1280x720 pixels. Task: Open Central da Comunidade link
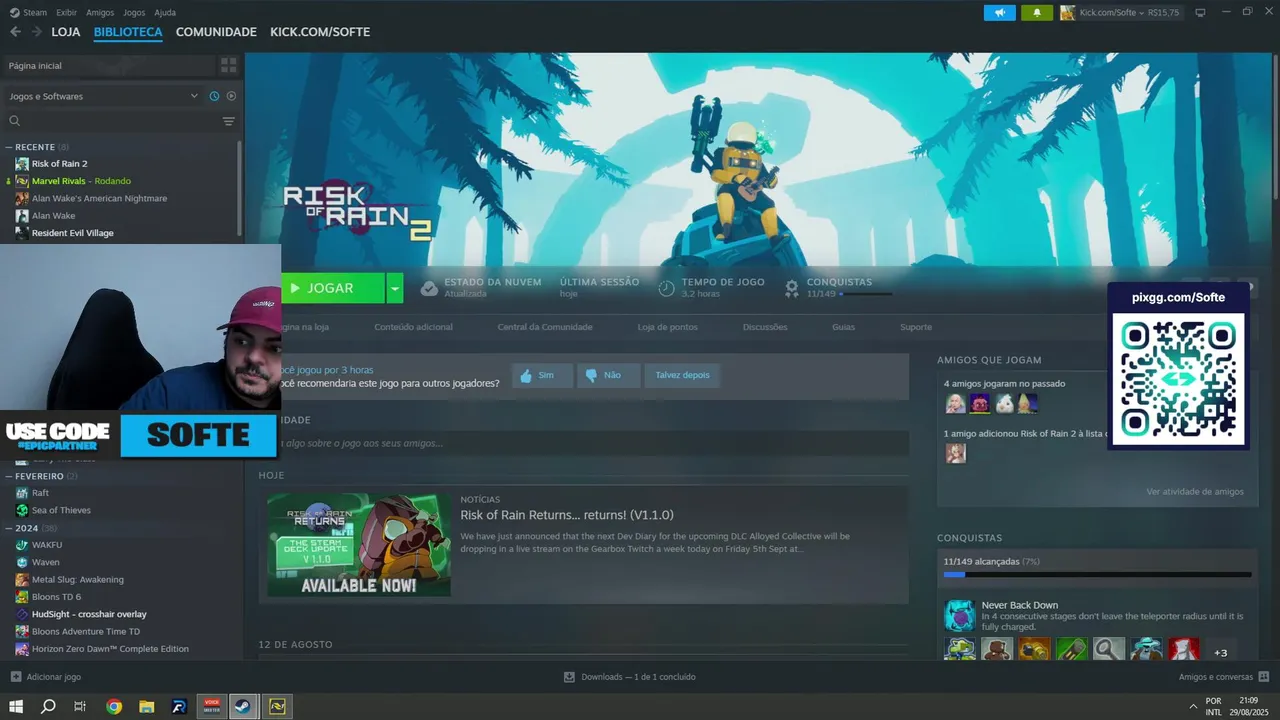pos(545,327)
